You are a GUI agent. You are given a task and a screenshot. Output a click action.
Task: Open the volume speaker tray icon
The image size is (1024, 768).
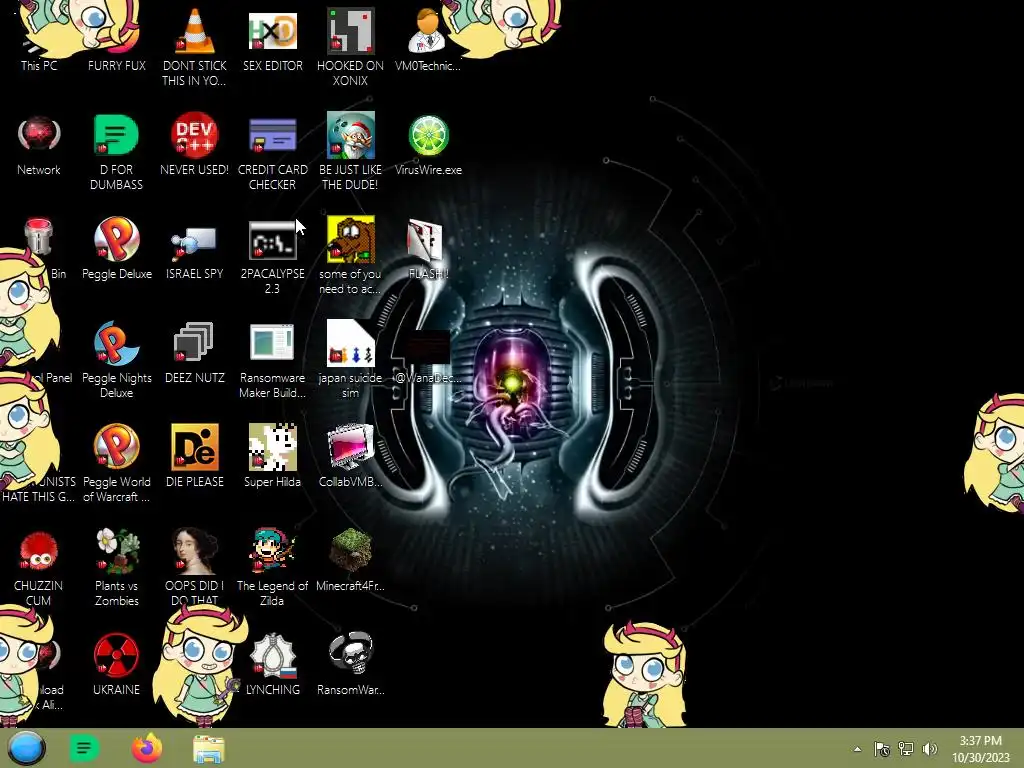click(x=930, y=749)
